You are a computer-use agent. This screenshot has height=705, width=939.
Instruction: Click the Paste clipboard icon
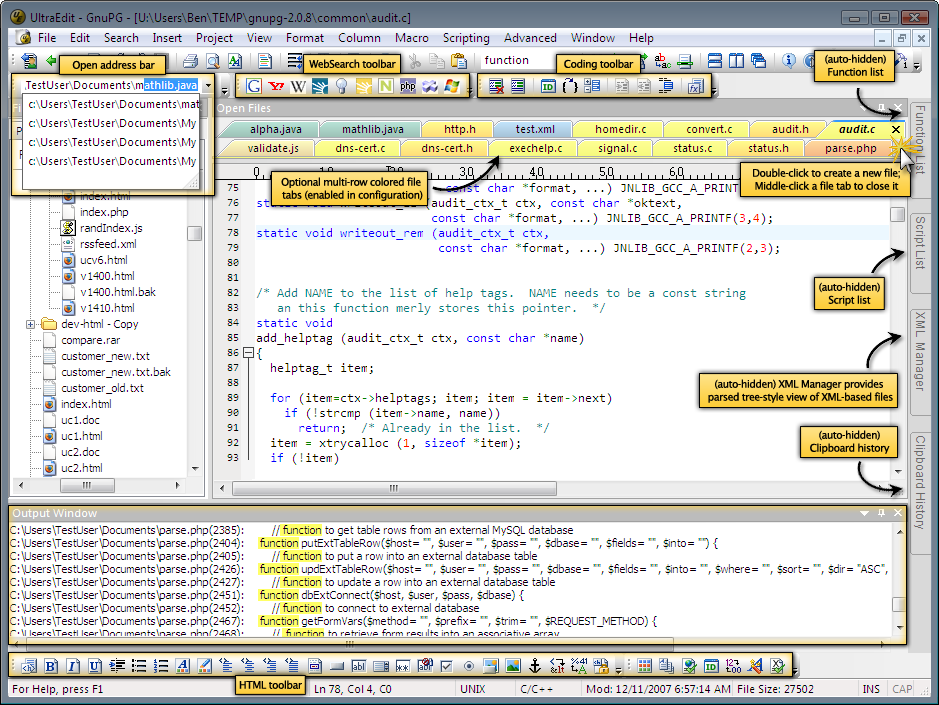(459, 60)
